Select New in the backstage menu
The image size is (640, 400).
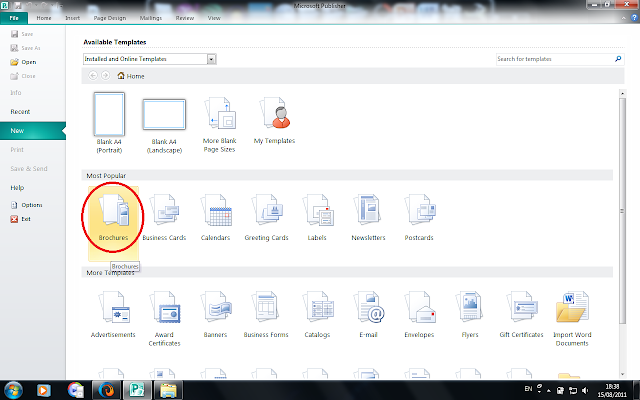[x=33, y=131]
